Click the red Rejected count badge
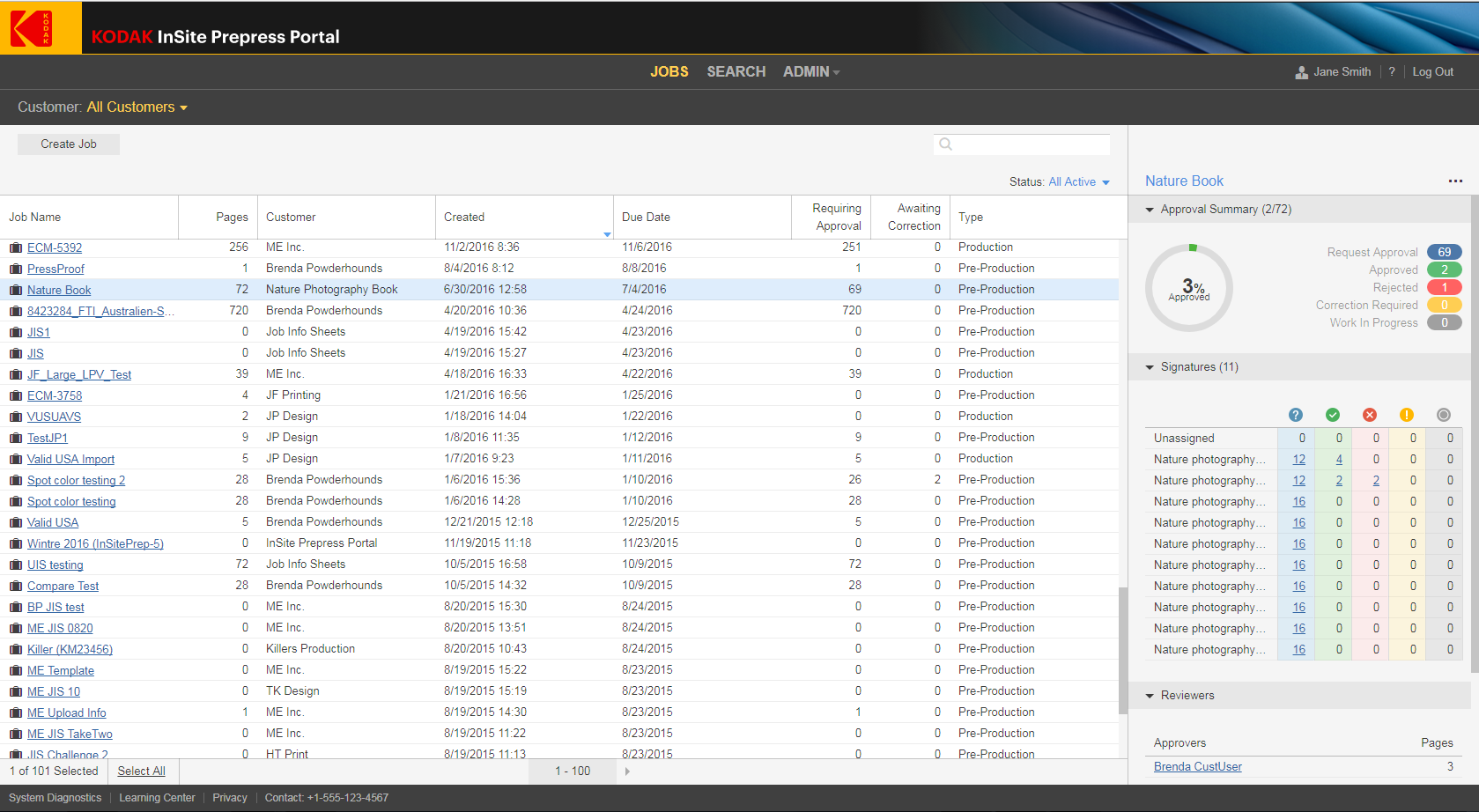This screenshot has height=812, width=1479. tap(1444, 288)
